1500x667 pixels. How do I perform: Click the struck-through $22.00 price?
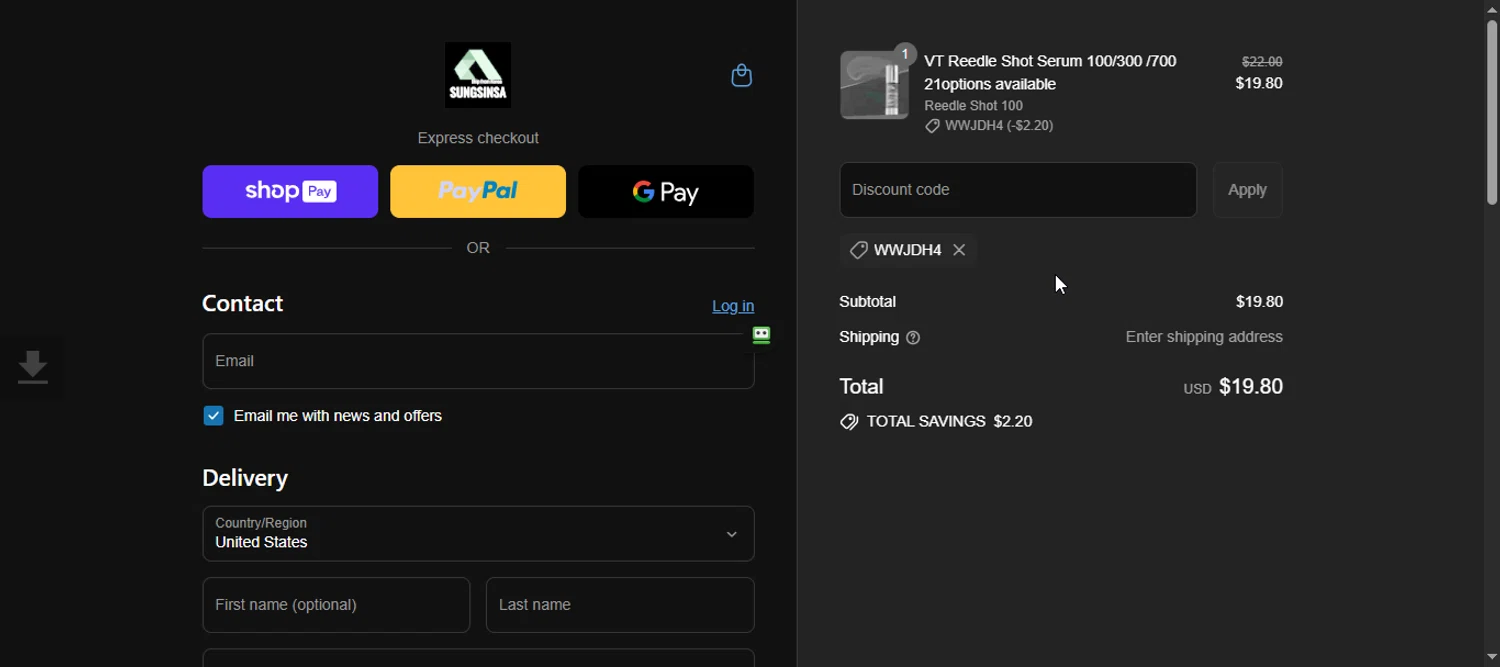[1262, 62]
